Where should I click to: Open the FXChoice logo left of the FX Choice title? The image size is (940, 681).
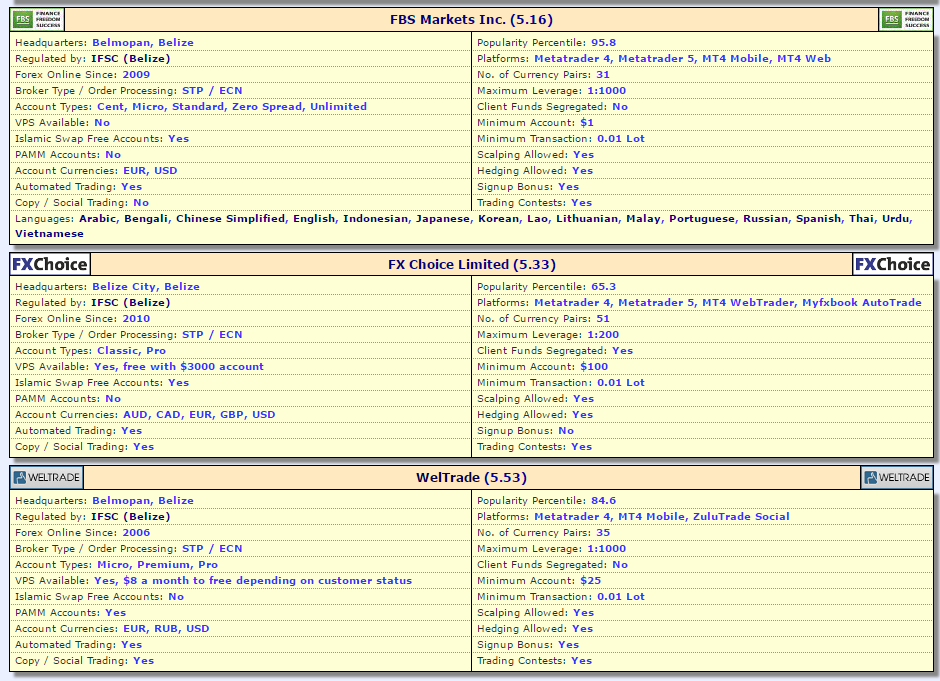[x=50, y=264]
